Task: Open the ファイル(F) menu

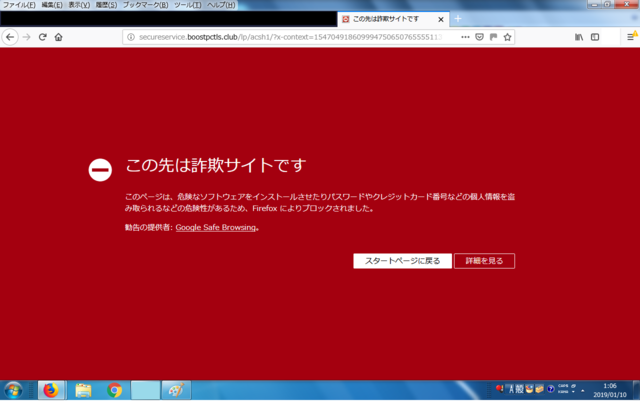Action: coord(19,5)
